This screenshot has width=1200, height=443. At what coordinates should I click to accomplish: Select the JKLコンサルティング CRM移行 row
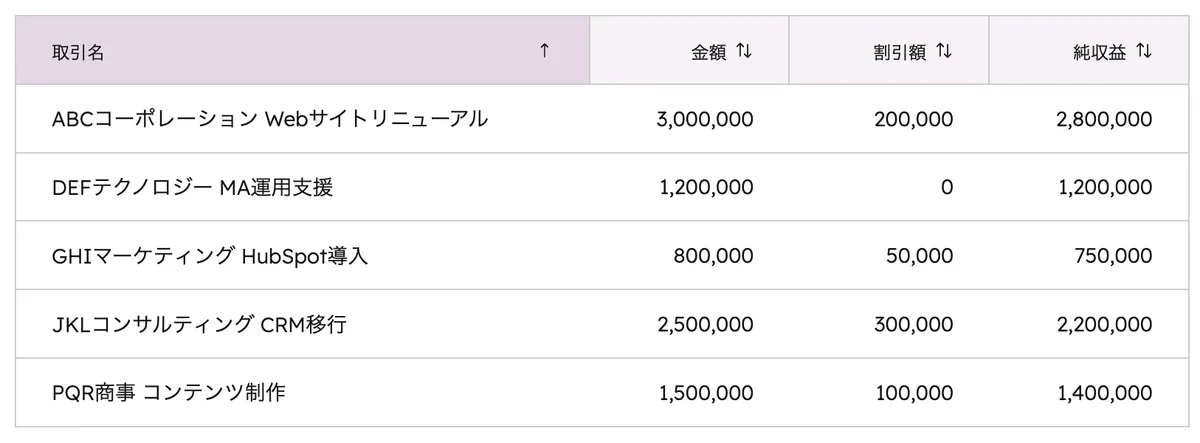click(x=200, y=324)
